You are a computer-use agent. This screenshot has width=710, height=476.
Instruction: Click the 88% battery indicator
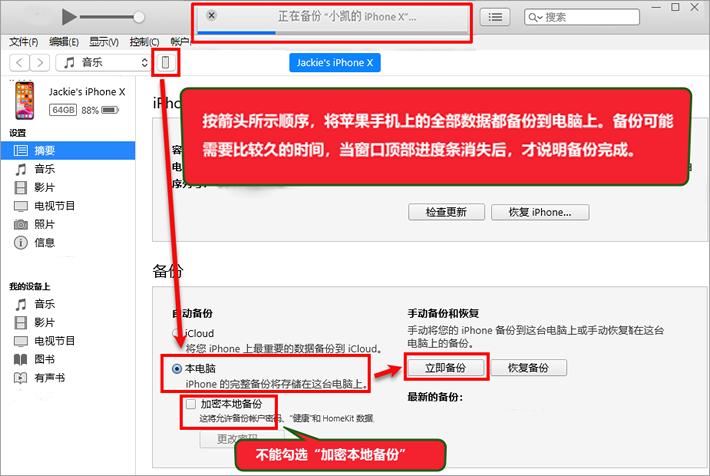[100, 110]
